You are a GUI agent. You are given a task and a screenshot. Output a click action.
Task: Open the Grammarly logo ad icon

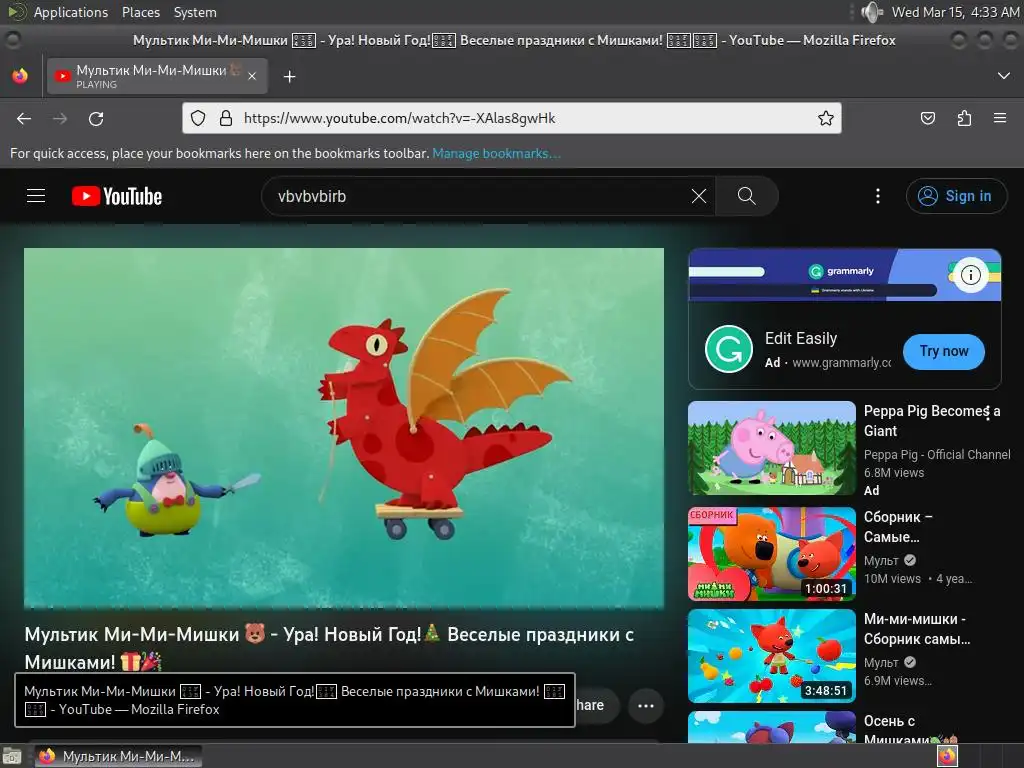(729, 349)
